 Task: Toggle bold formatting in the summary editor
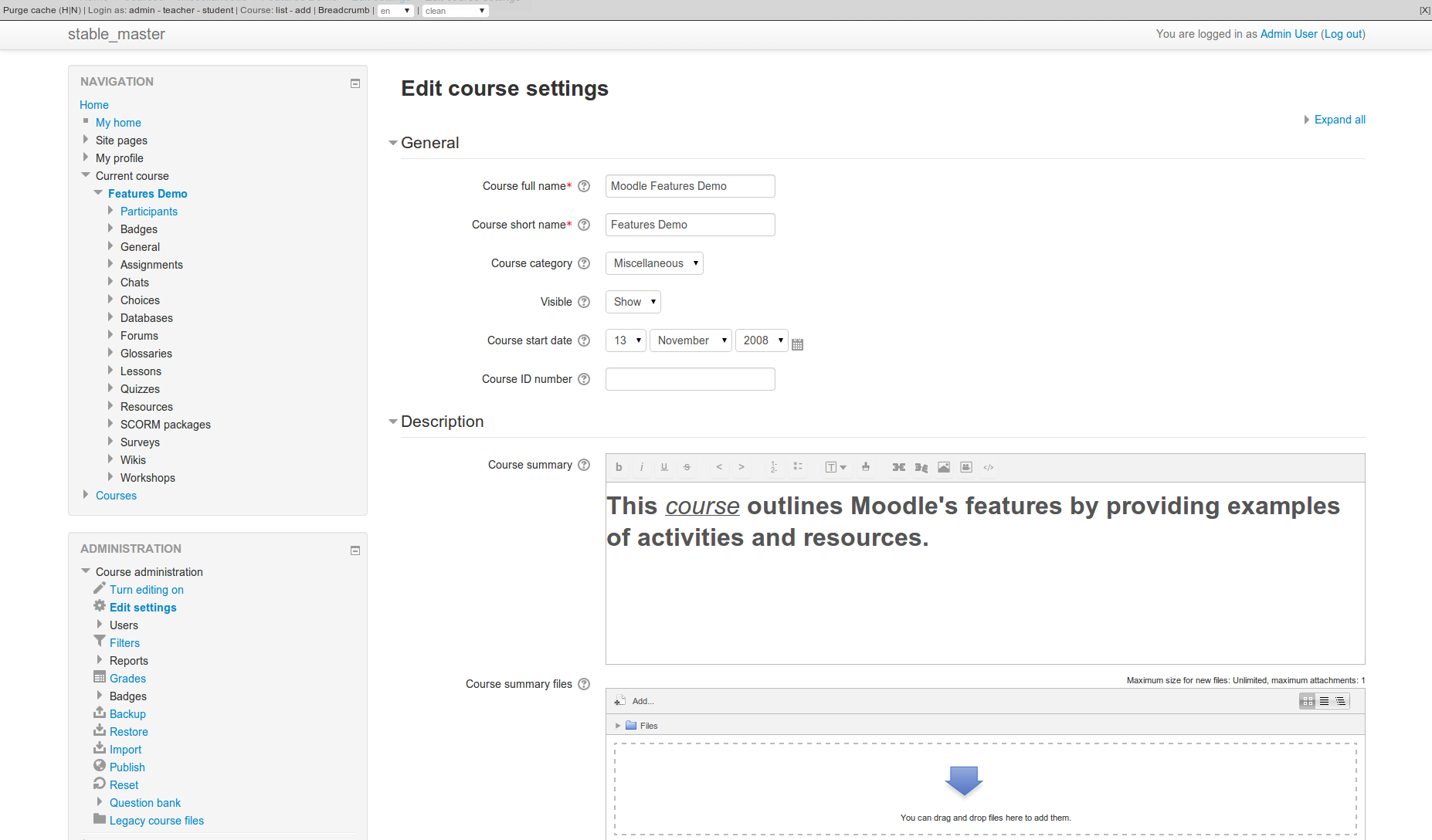619,467
